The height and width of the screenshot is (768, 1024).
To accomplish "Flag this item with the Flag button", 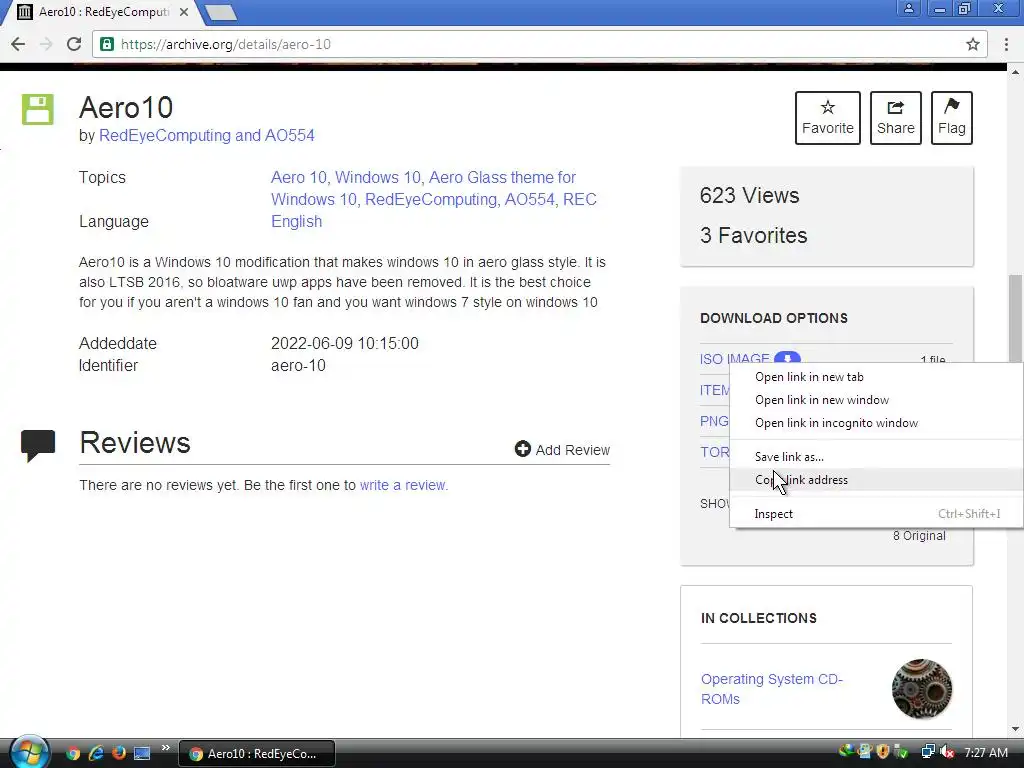I will pos(952,118).
